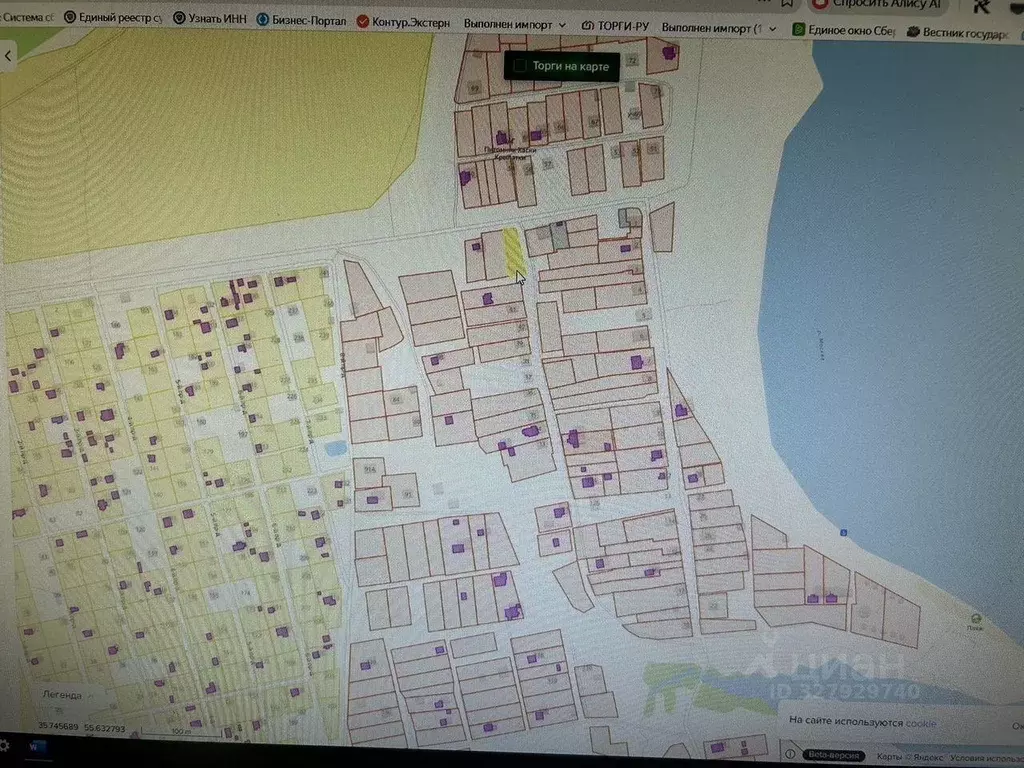The width and height of the screenshot is (1024, 768).
Task: Click the «Beta-версия» badge
Action: pos(833,755)
